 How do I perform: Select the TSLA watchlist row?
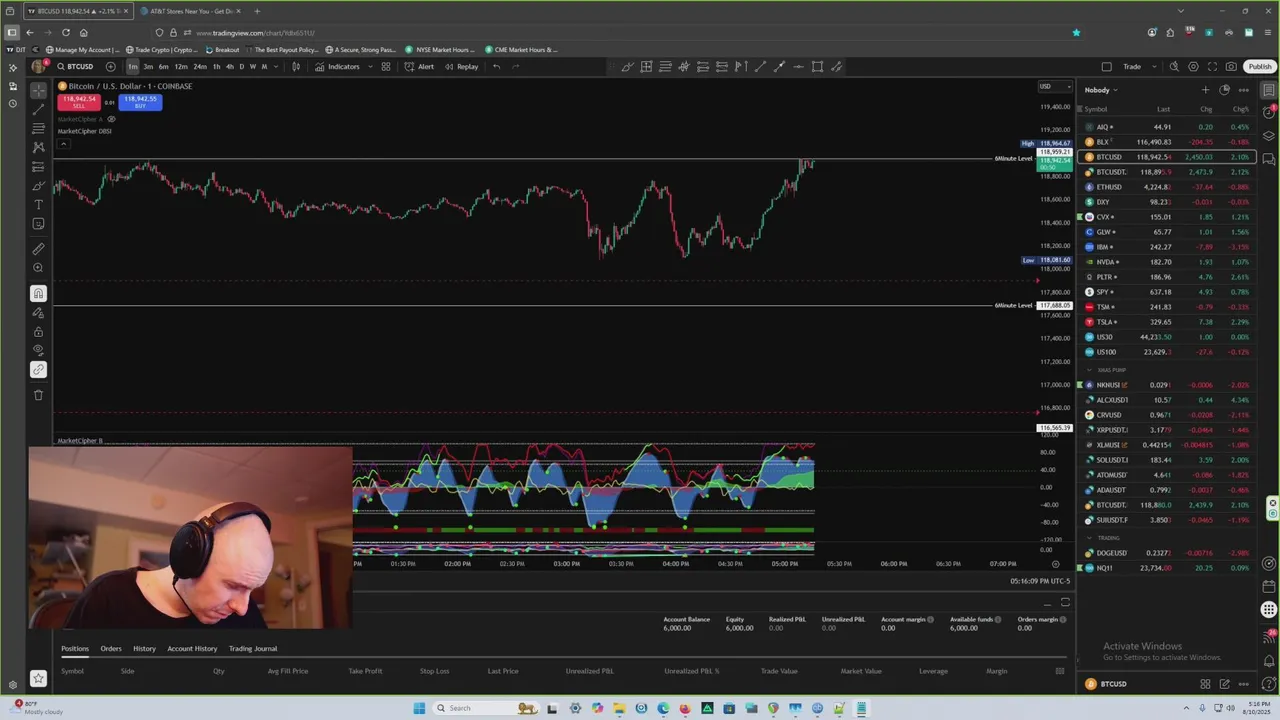coord(1167,322)
